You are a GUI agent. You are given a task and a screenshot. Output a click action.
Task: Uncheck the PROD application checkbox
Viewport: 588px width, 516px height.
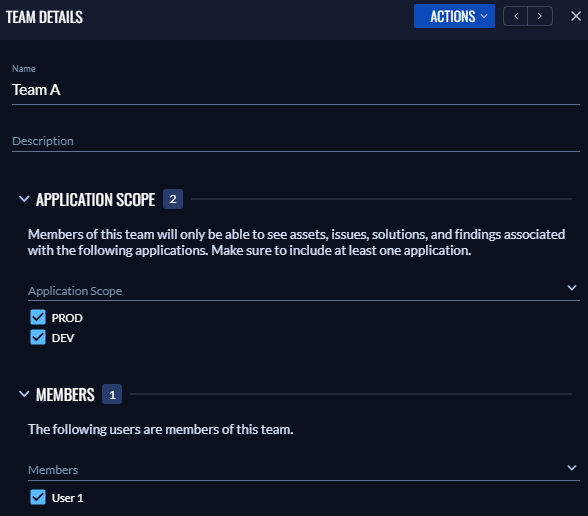coord(38,317)
